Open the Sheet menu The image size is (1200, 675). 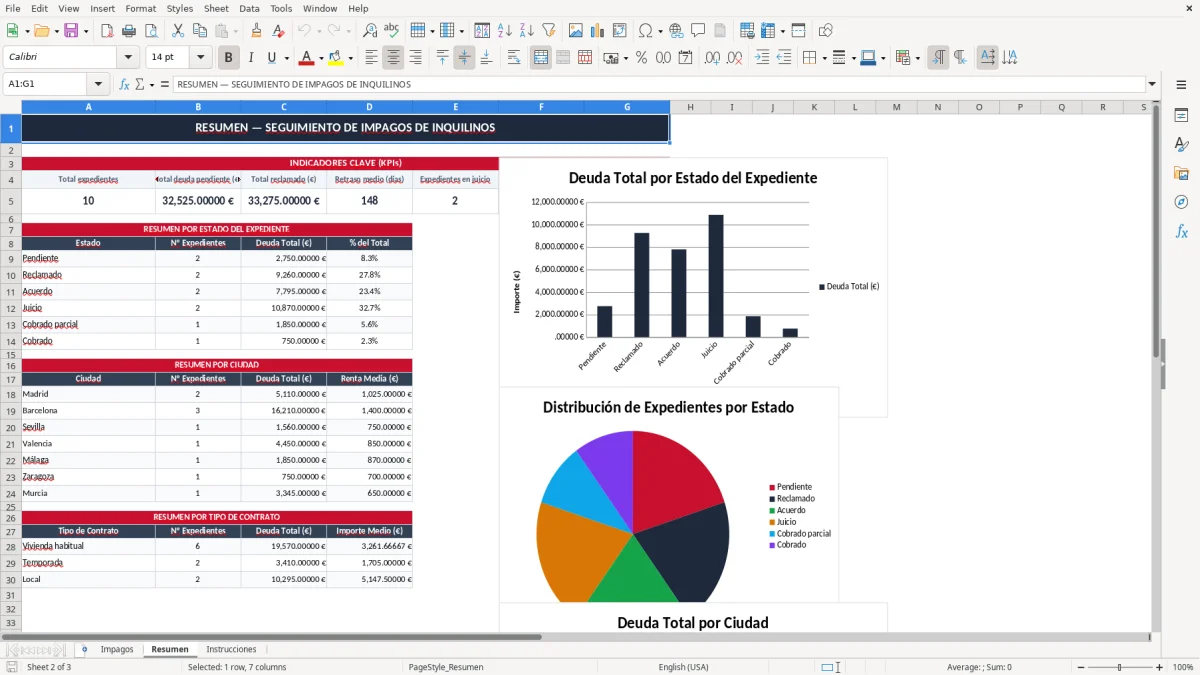click(216, 8)
